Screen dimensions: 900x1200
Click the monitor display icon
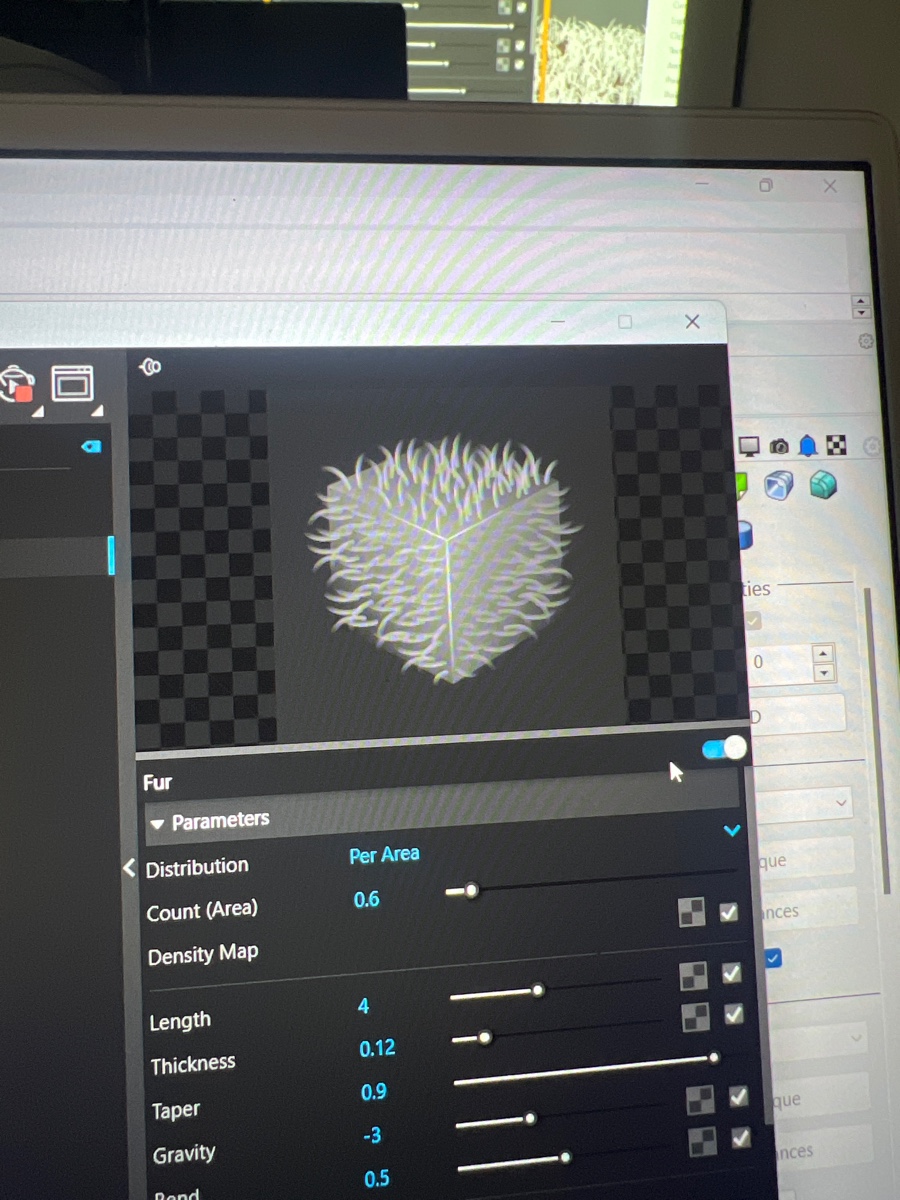point(750,446)
